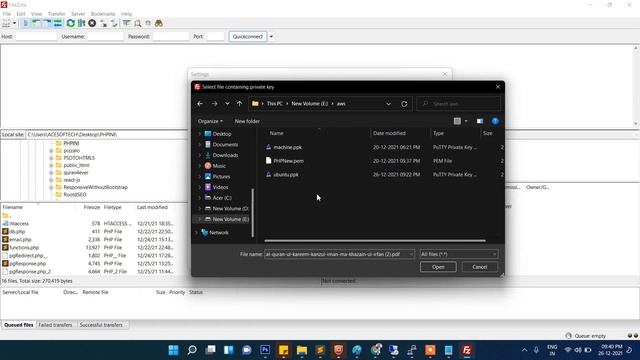
Task: Click the Cancel button in dialog
Action: coord(480,267)
